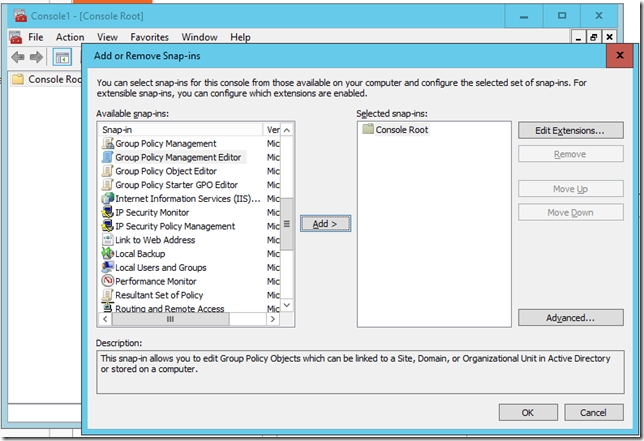
Task: Click the Group Policy Management snap-in icon
Action: tap(108, 143)
